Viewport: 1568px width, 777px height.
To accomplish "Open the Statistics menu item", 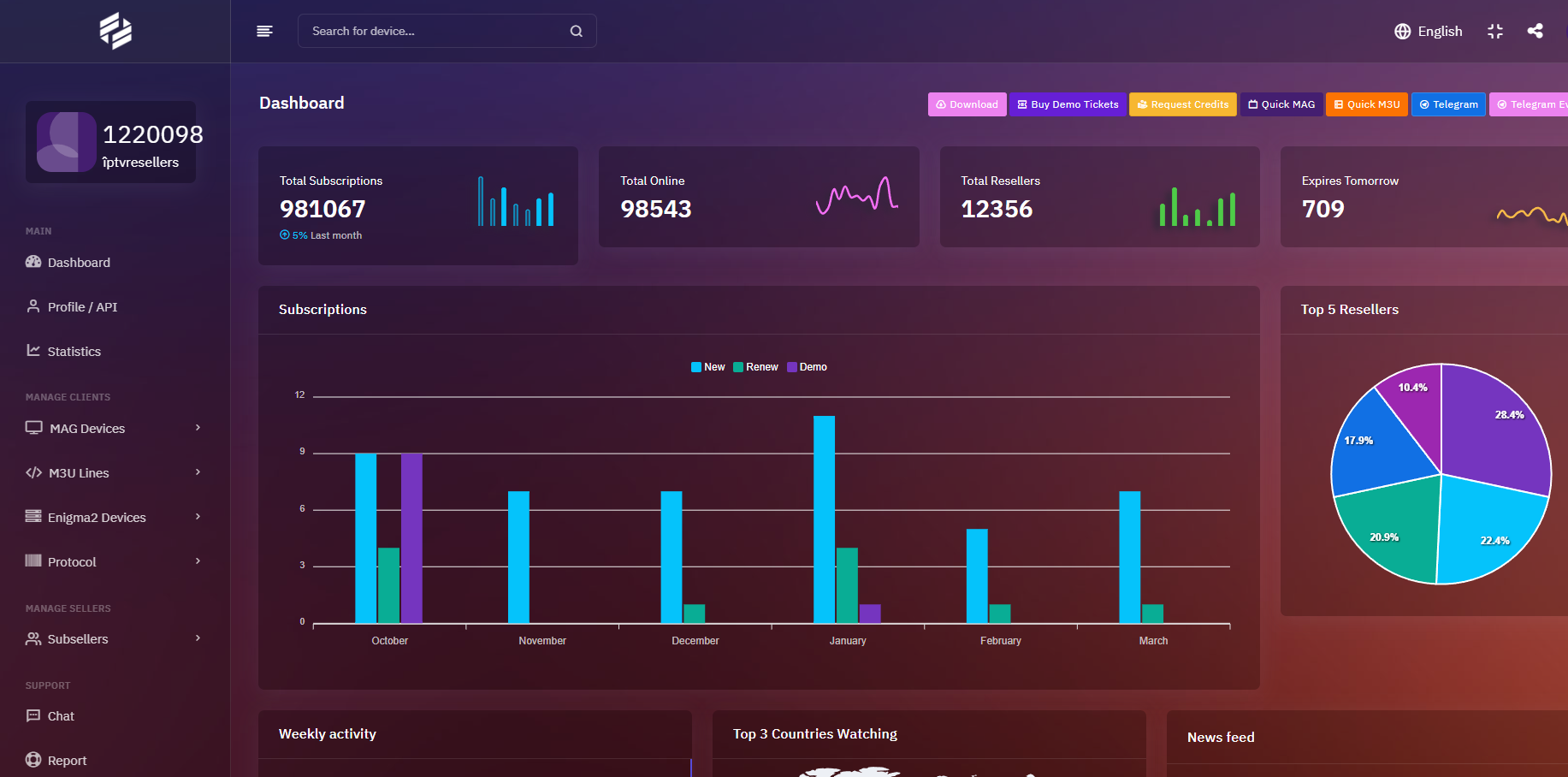I will (x=74, y=351).
